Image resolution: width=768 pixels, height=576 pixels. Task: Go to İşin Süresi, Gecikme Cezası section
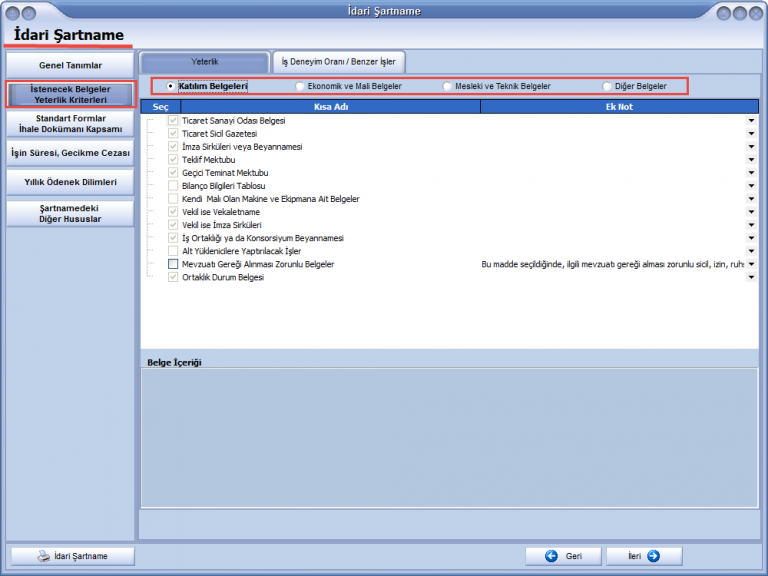coord(70,153)
